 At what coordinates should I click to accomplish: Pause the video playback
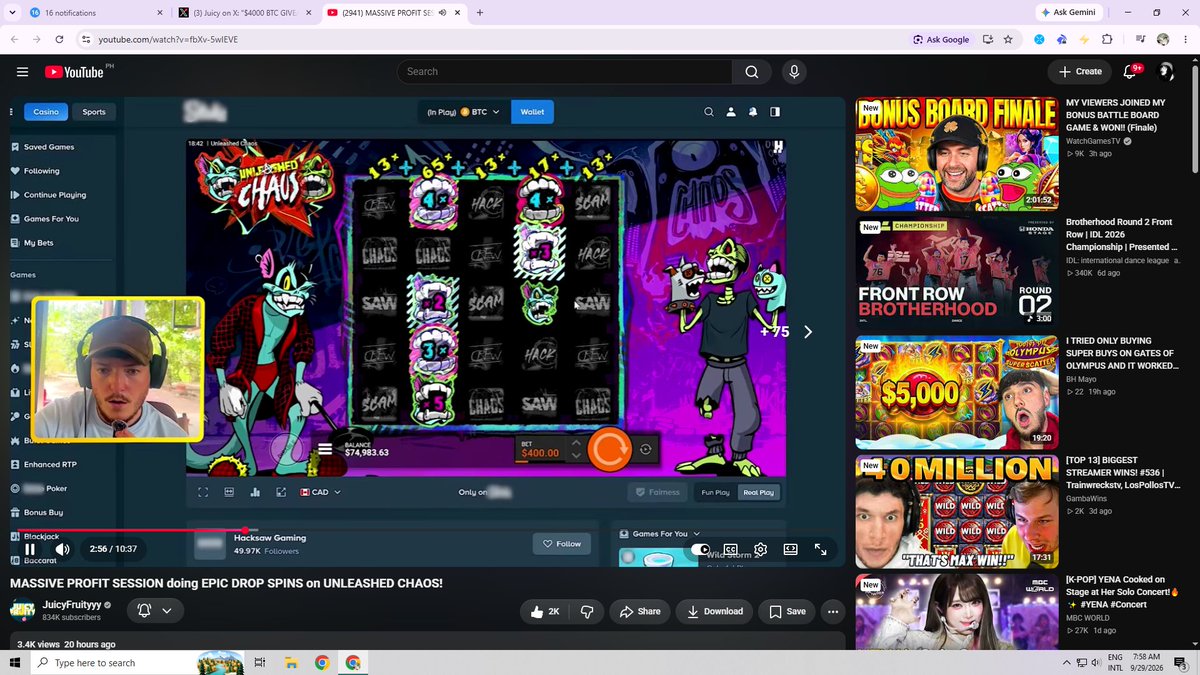pyautogui.click(x=30, y=549)
